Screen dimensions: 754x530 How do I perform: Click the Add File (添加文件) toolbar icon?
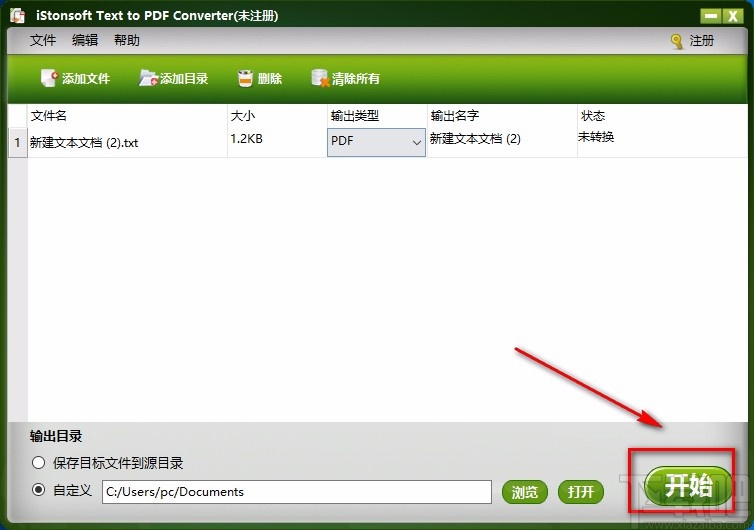[x=49, y=78]
